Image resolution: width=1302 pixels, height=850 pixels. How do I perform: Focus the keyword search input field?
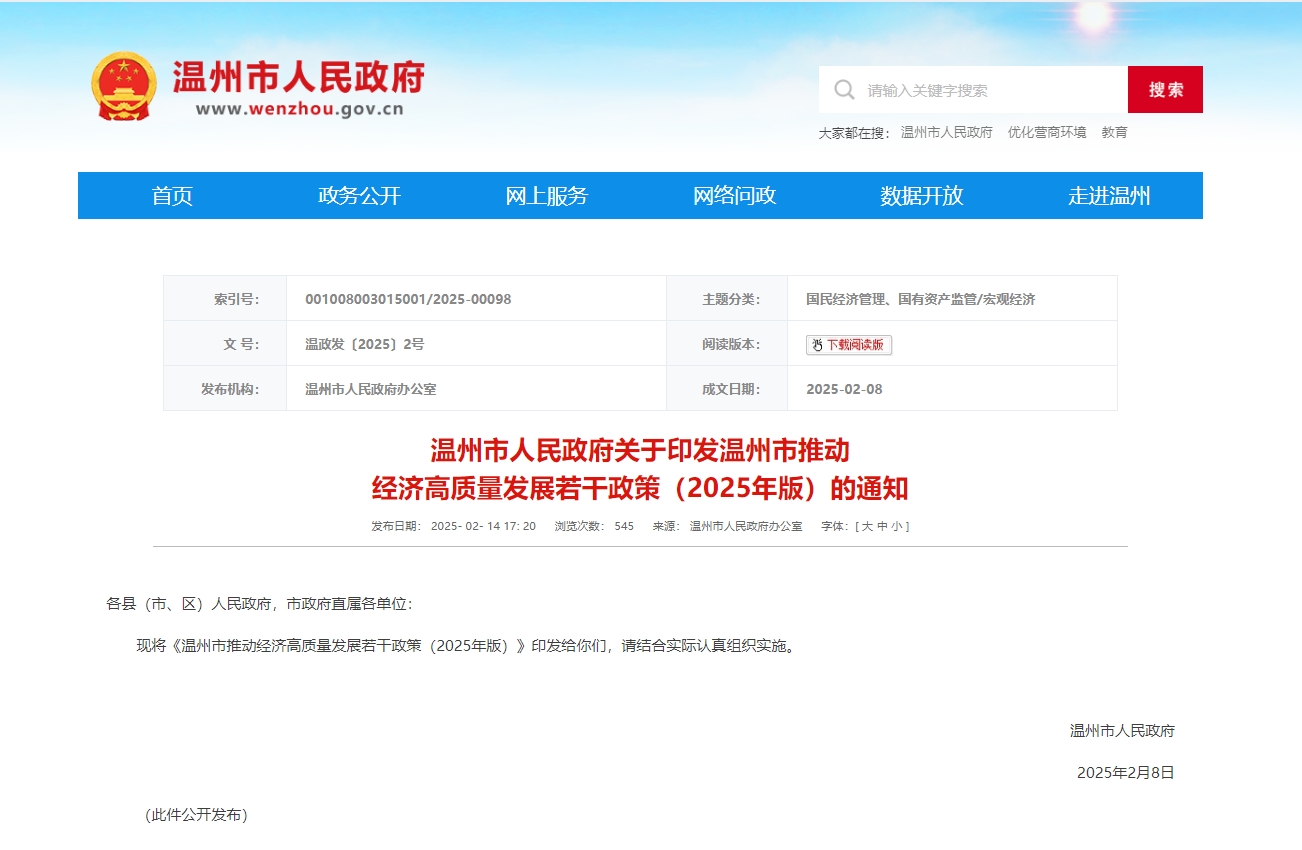tap(990, 90)
